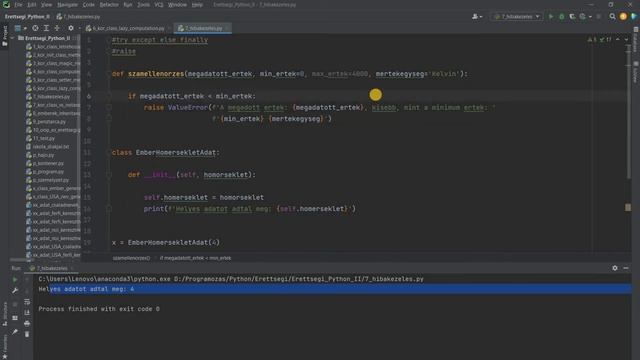Open Tools menu
This screenshot has width=640, height=360.
pos(143,5)
